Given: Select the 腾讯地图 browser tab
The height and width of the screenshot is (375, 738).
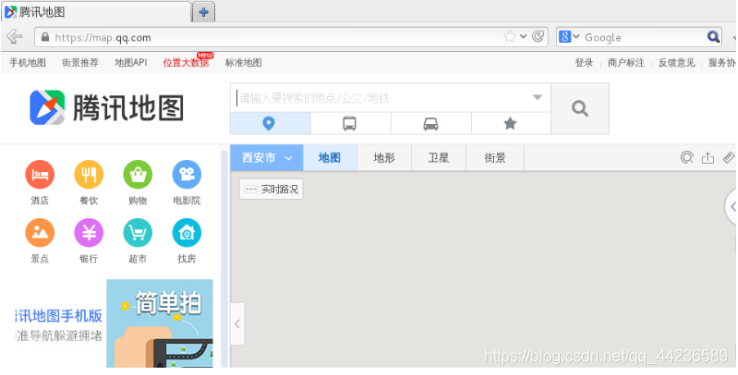Looking at the screenshot, I should tap(96, 12).
